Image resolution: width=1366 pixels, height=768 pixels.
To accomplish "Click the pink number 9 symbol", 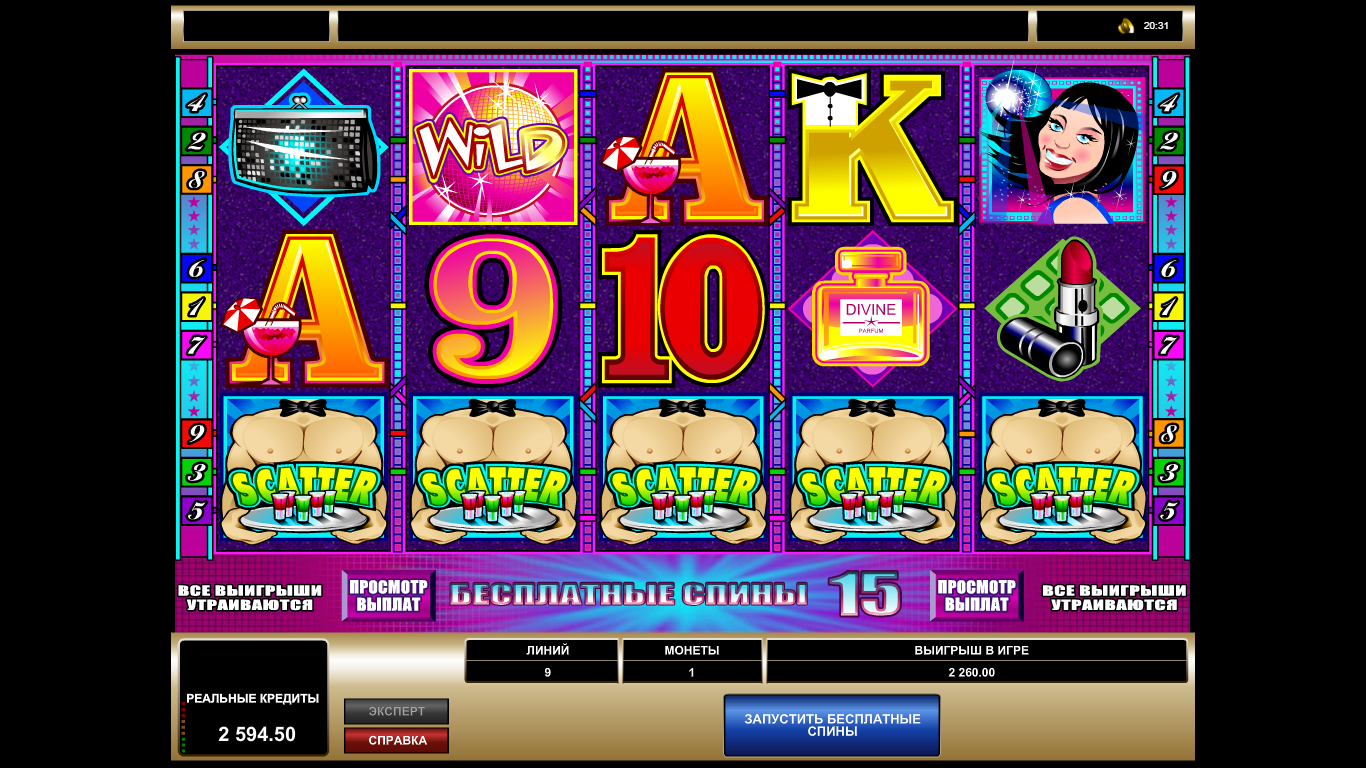I will point(493,309).
